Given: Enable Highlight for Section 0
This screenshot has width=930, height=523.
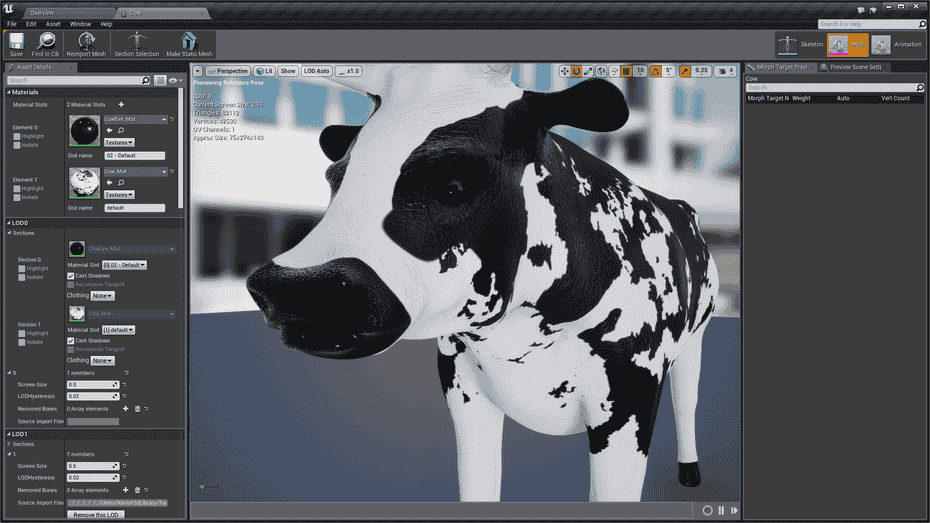Looking at the screenshot, I should pos(21,269).
